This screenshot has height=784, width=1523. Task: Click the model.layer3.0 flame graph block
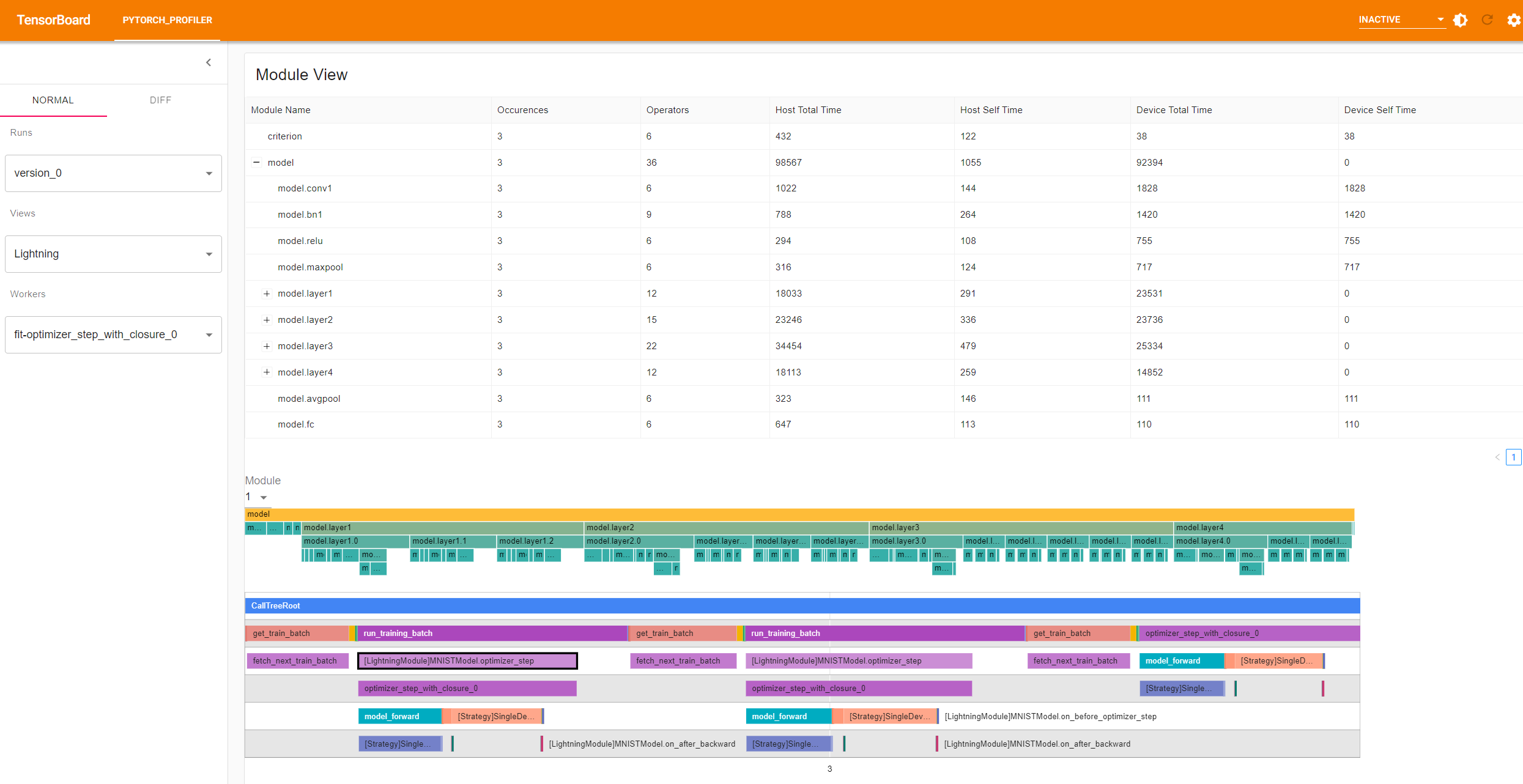pyautogui.click(x=916, y=541)
